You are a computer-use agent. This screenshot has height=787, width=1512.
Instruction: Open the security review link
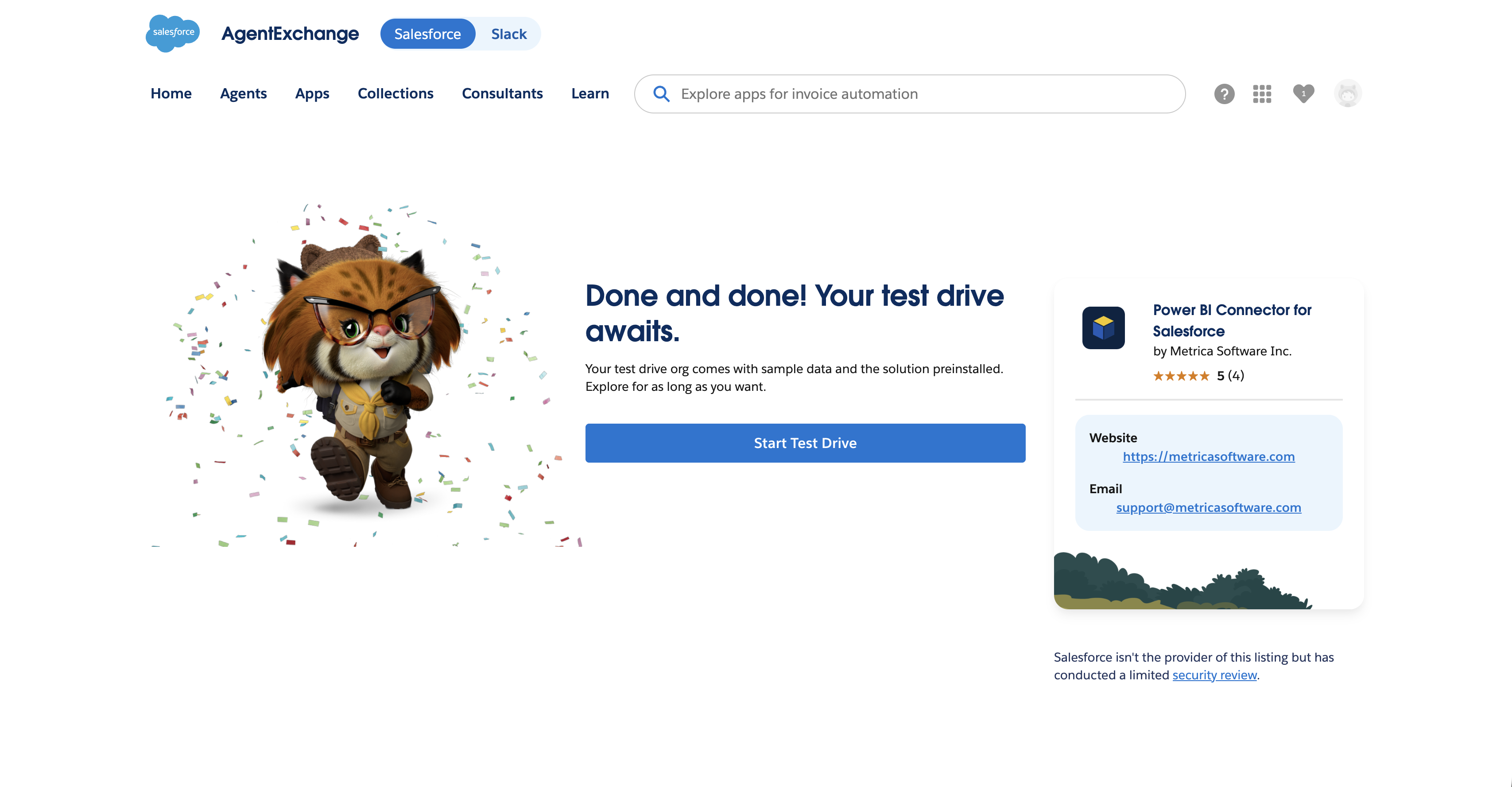click(1214, 675)
